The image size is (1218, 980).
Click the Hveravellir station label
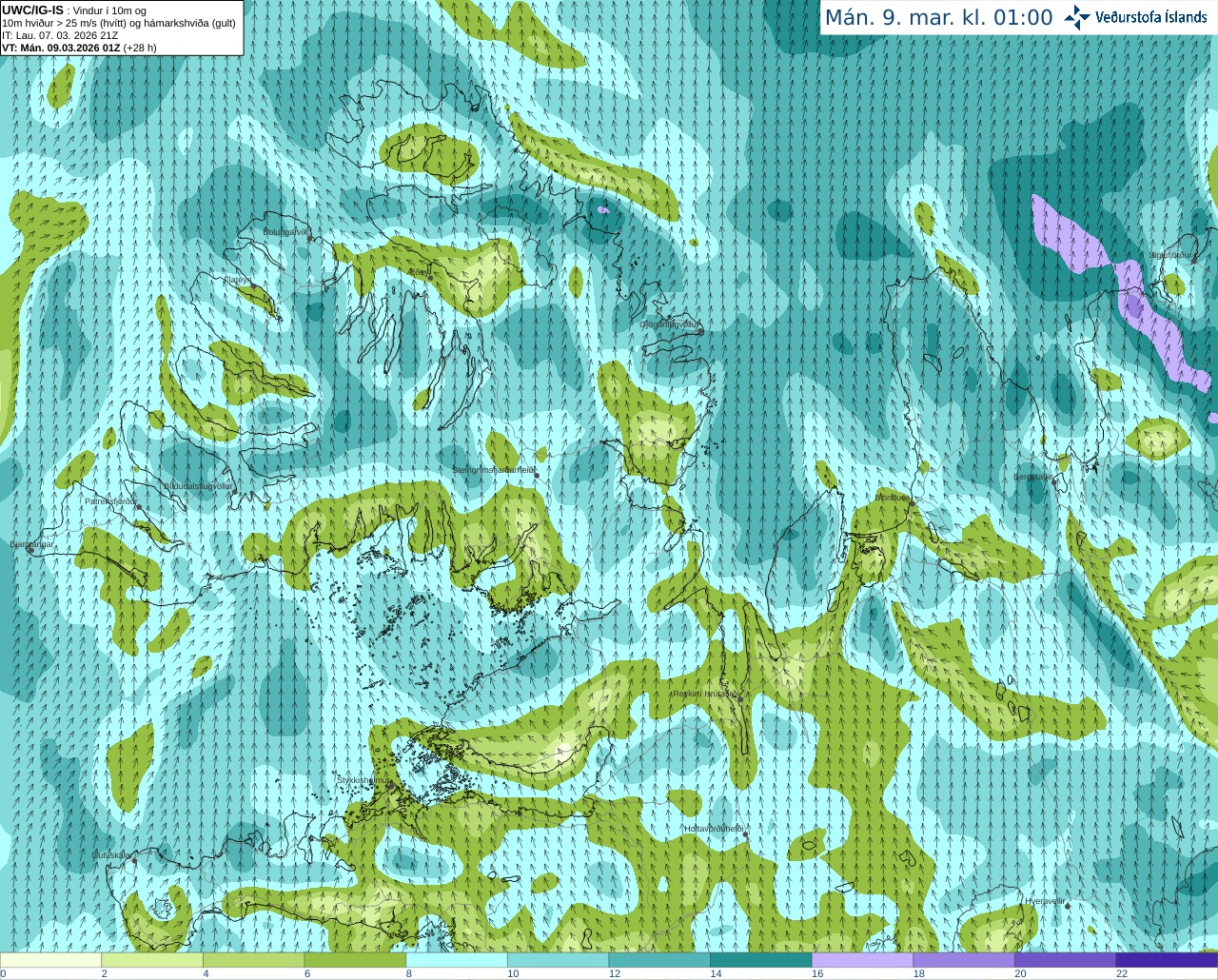coord(1045,900)
